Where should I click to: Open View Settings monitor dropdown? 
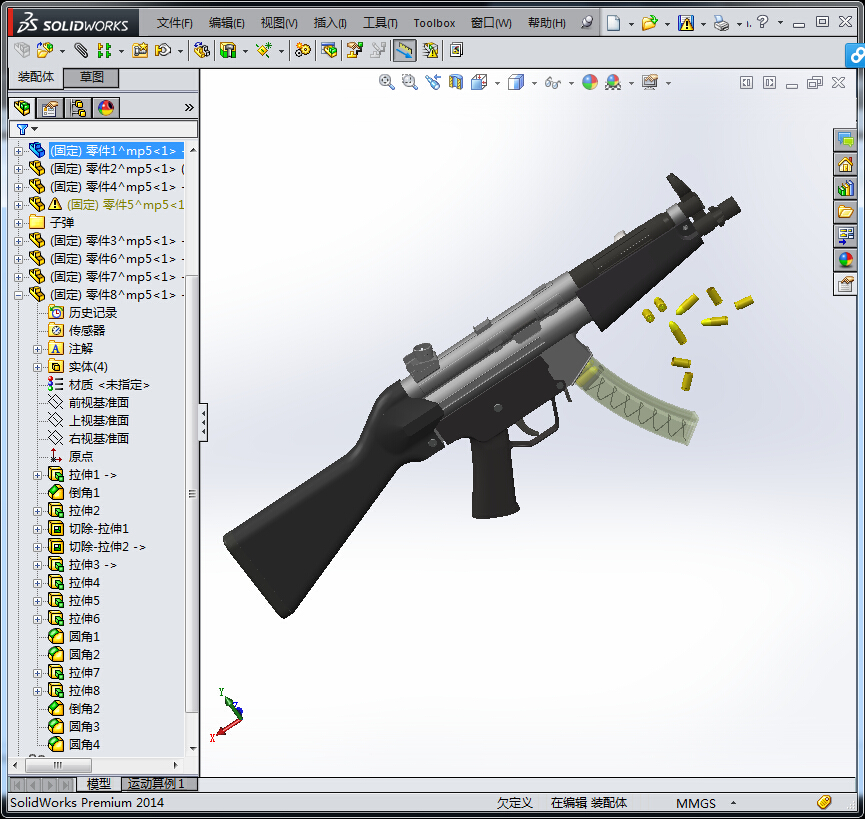[668, 83]
